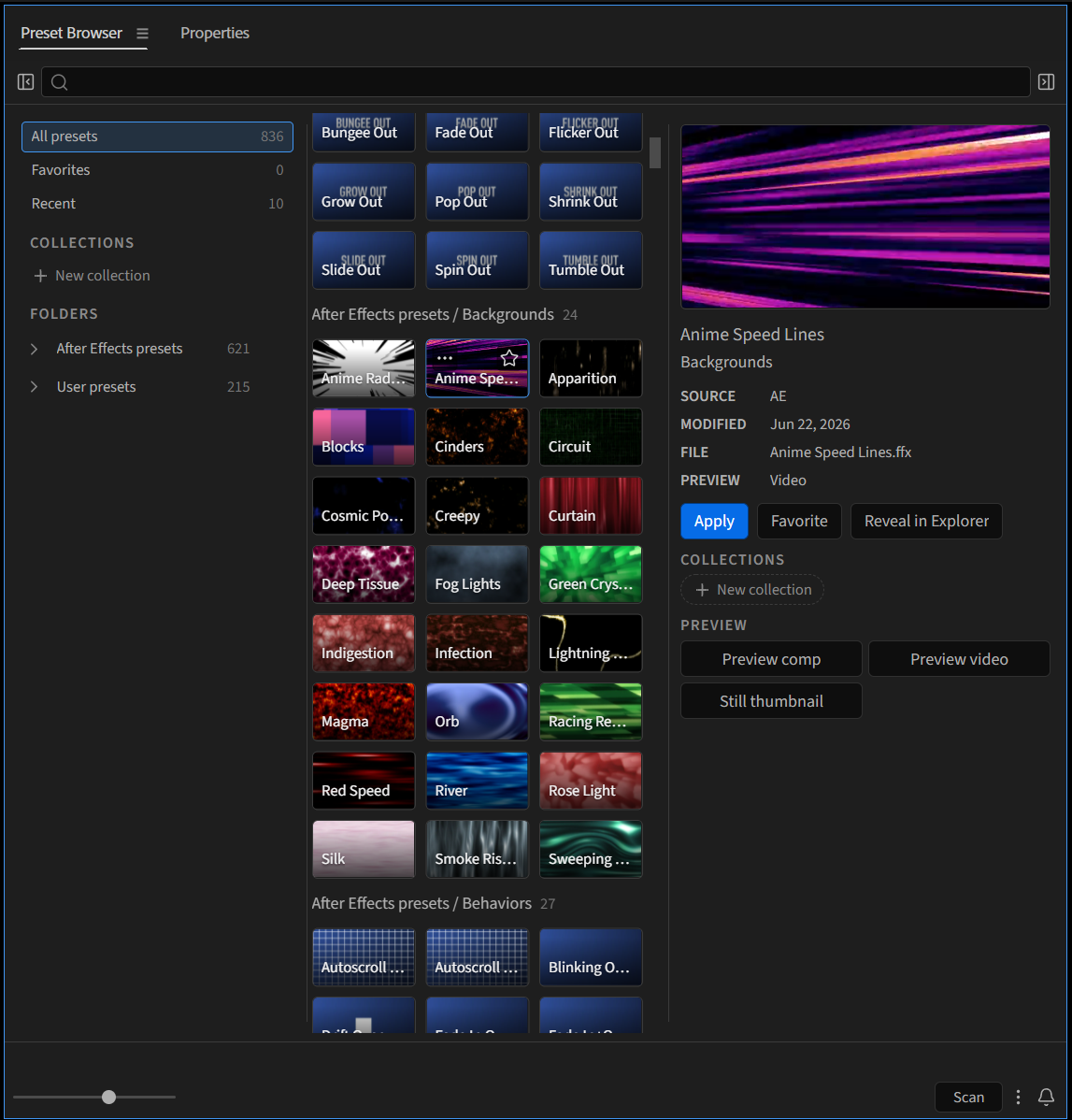1072x1120 pixels.
Task: Select the Cosmic Power preset thumbnail
Action: (364, 506)
